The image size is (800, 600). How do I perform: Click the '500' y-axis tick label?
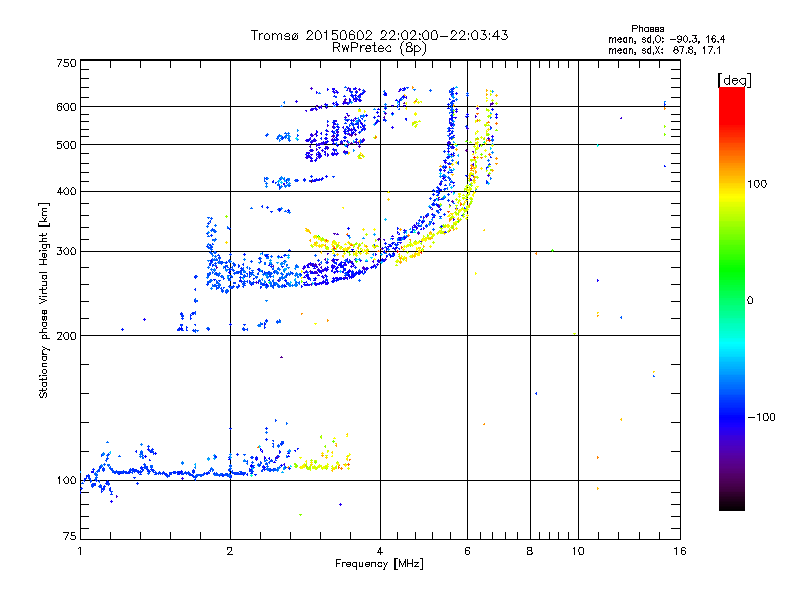pyautogui.click(x=67, y=145)
